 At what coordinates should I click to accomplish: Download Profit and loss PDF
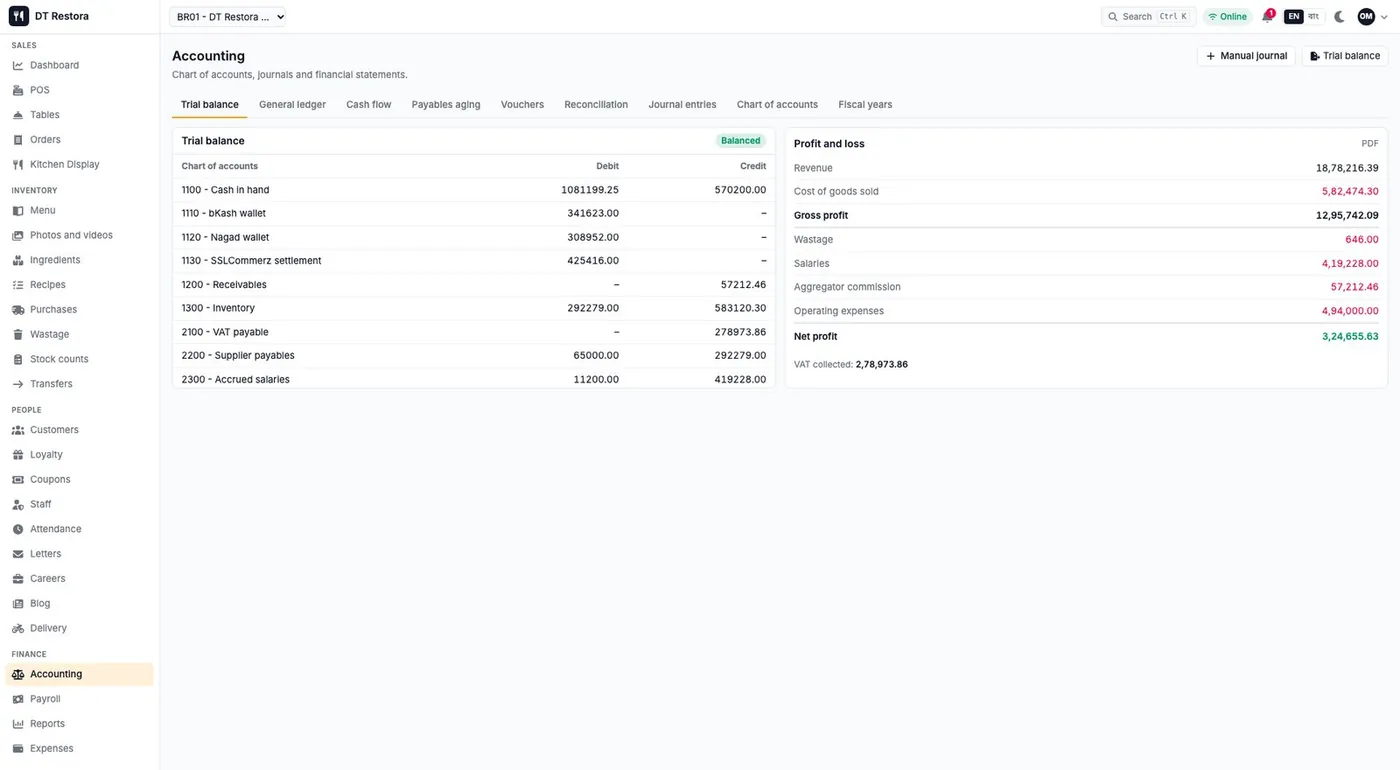[1370, 144]
